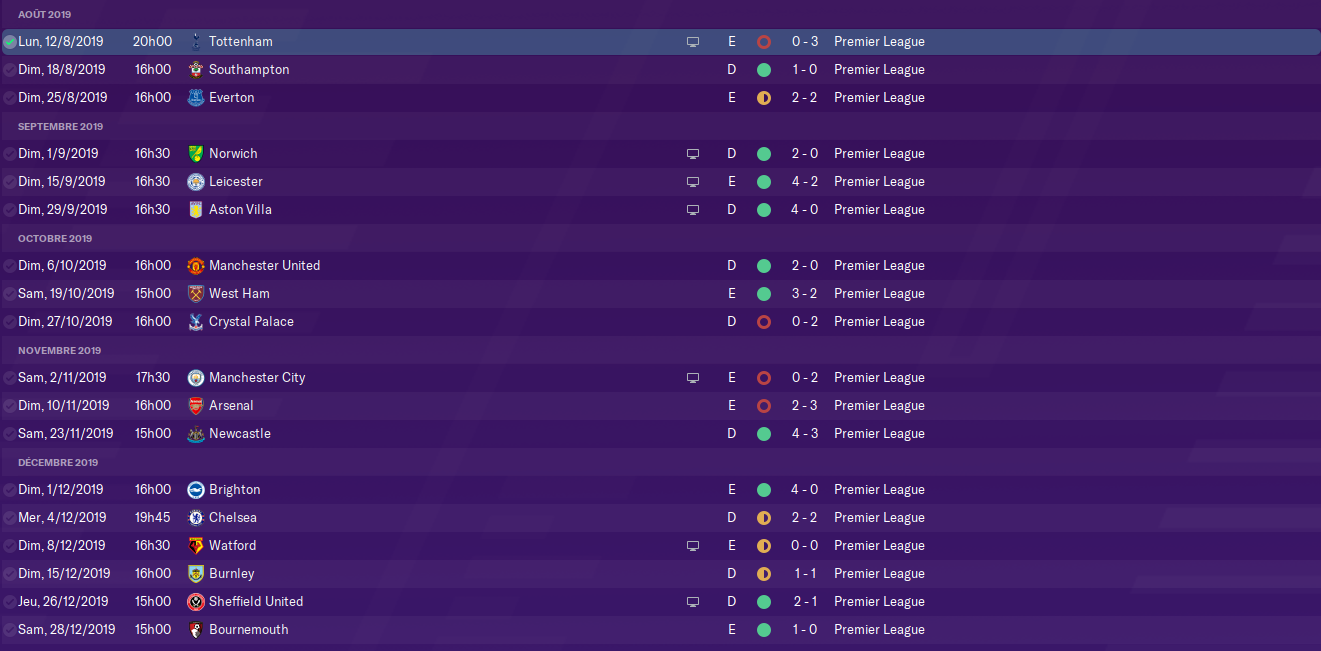Click the Watford club crest
The width and height of the screenshot is (1321, 651).
click(x=195, y=546)
